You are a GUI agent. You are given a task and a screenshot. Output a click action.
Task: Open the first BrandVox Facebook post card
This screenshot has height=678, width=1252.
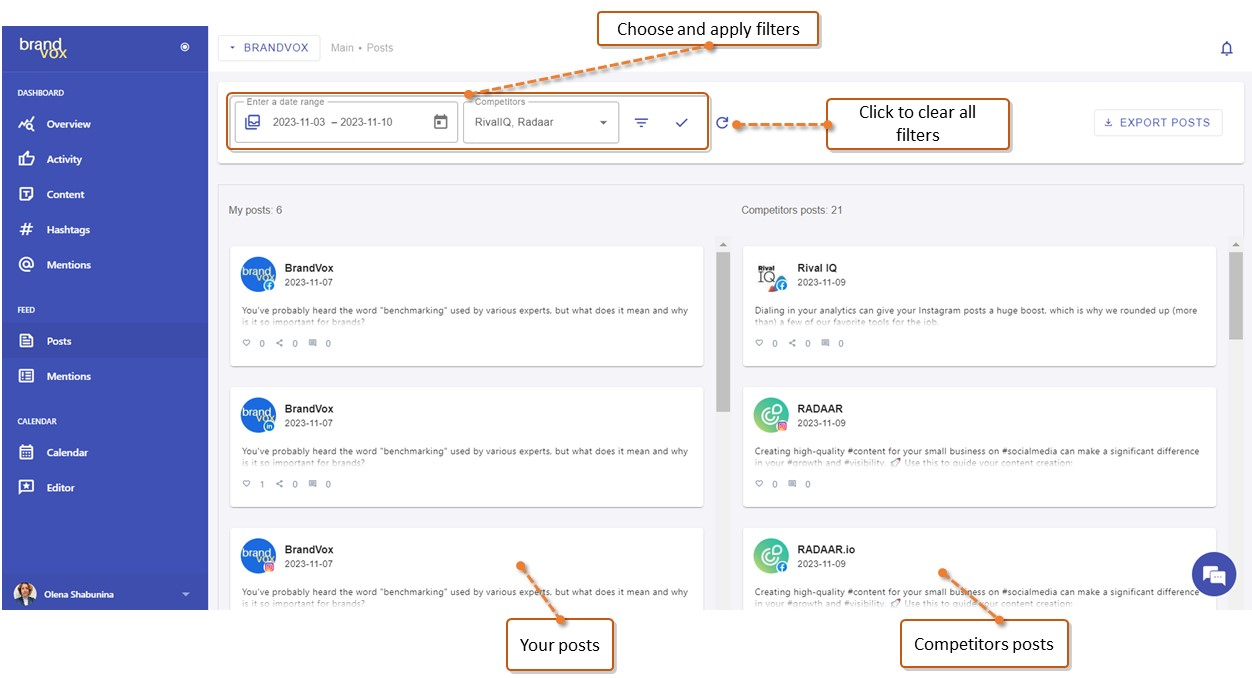467,306
